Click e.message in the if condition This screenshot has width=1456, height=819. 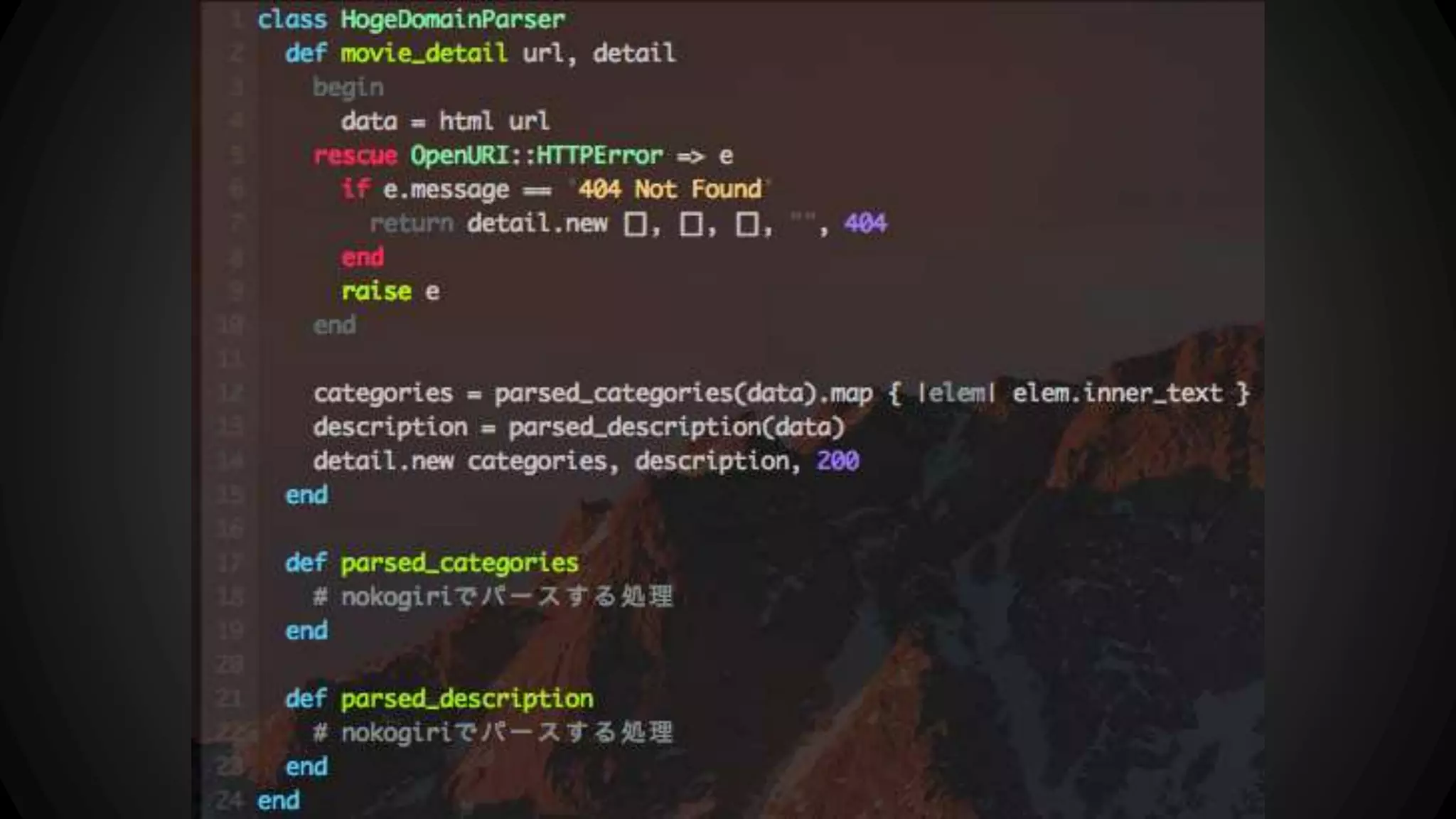(446, 190)
